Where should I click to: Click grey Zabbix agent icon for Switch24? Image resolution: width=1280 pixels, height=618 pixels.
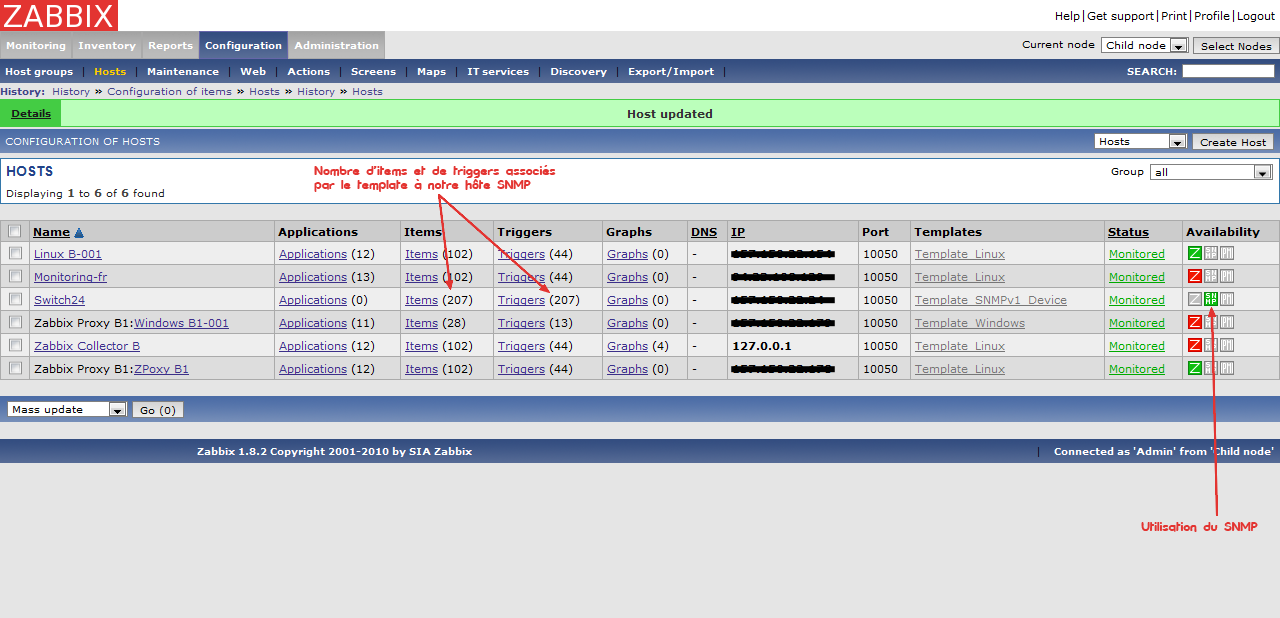(1194, 299)
